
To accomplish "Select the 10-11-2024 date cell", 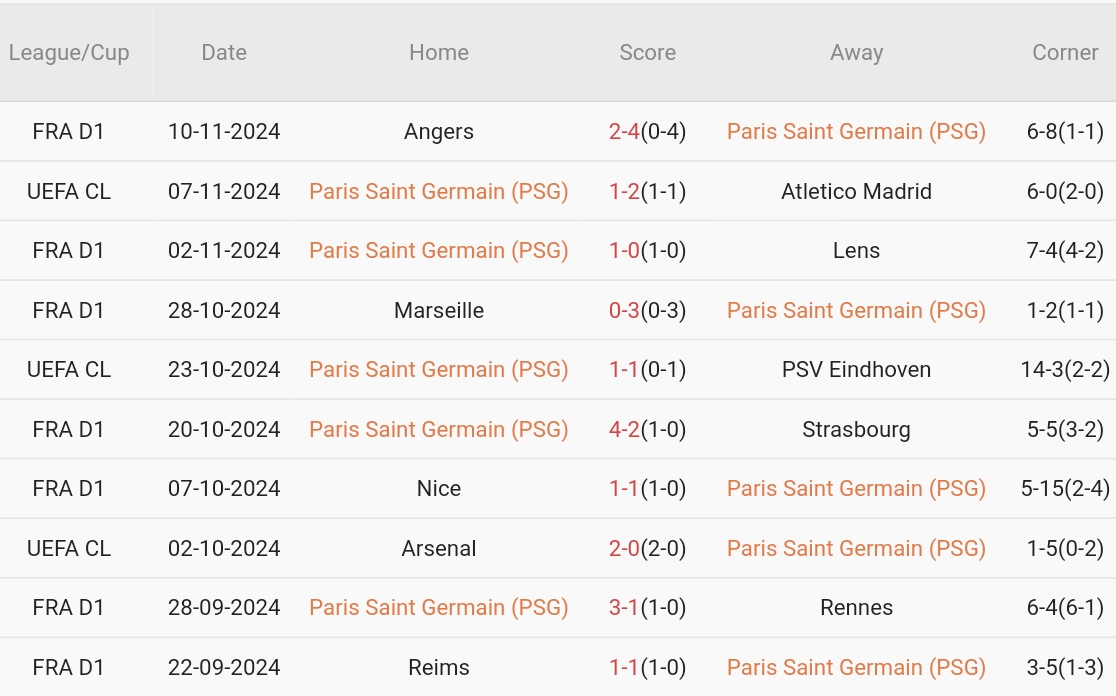I will 224,131.
